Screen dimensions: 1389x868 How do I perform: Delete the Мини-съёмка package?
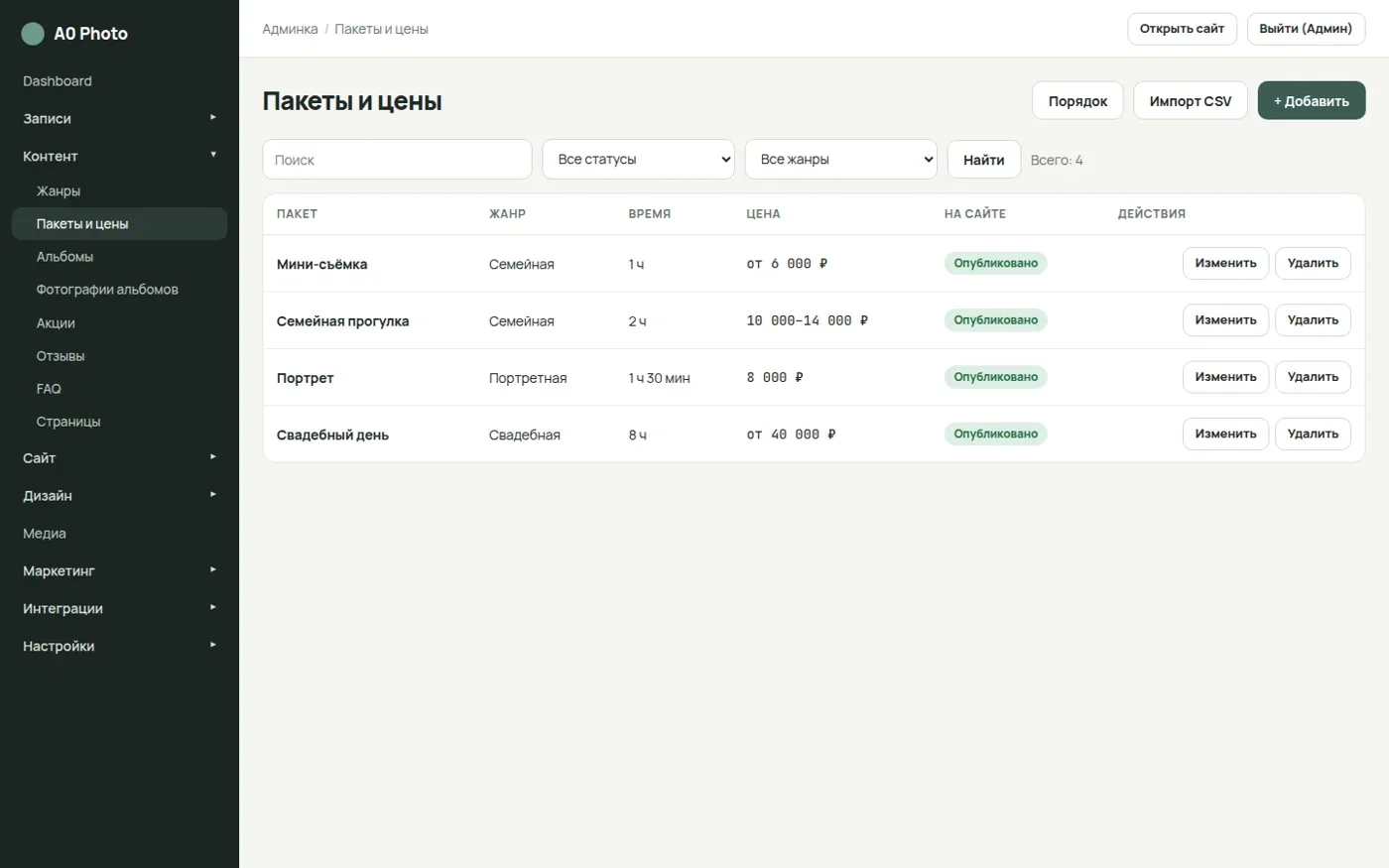coord(1313,264)
